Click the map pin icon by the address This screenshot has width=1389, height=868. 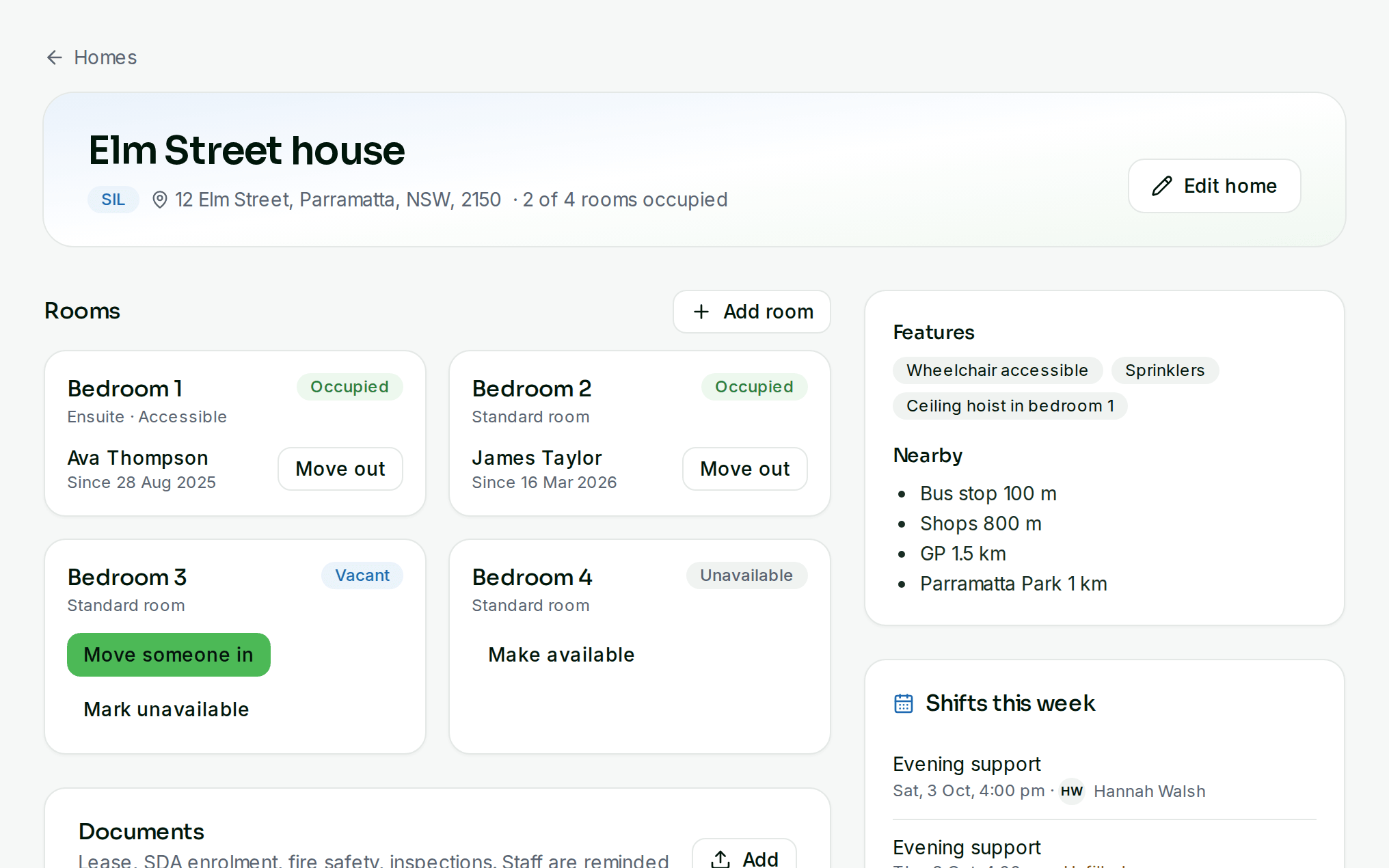[159, 200]
